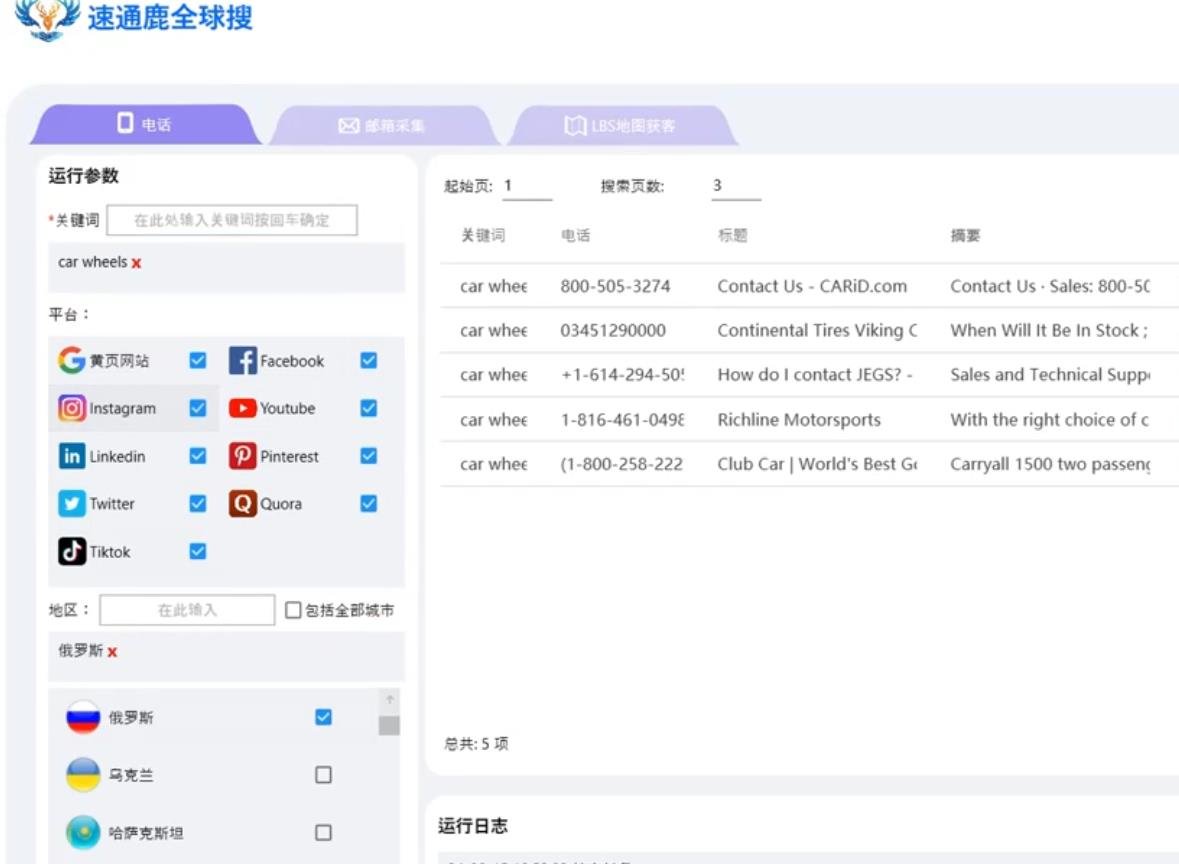Remove the 俄罗斯 region tag

point(112,652)
